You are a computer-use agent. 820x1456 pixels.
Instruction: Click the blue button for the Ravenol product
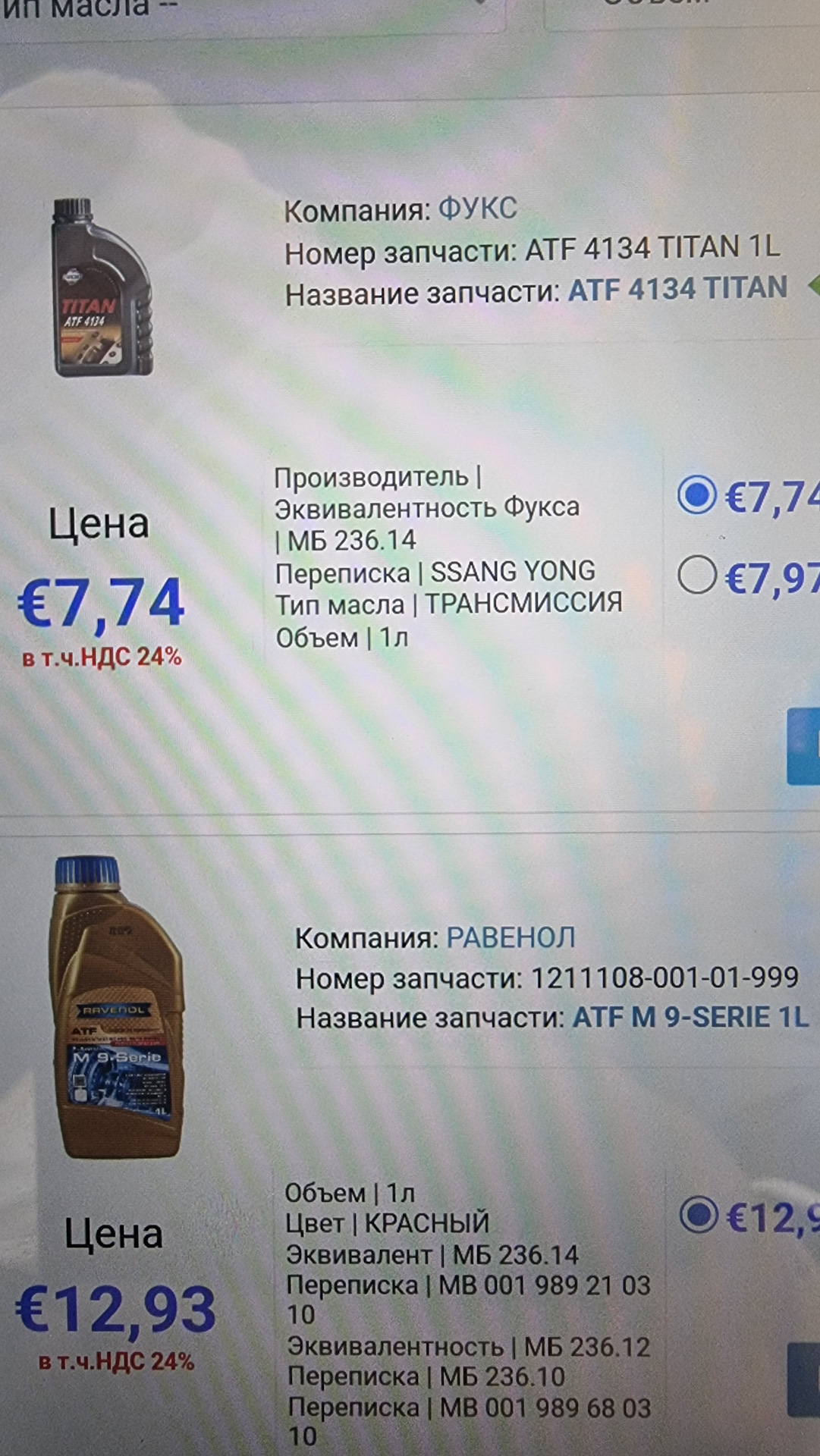[x=804, y=1379]
